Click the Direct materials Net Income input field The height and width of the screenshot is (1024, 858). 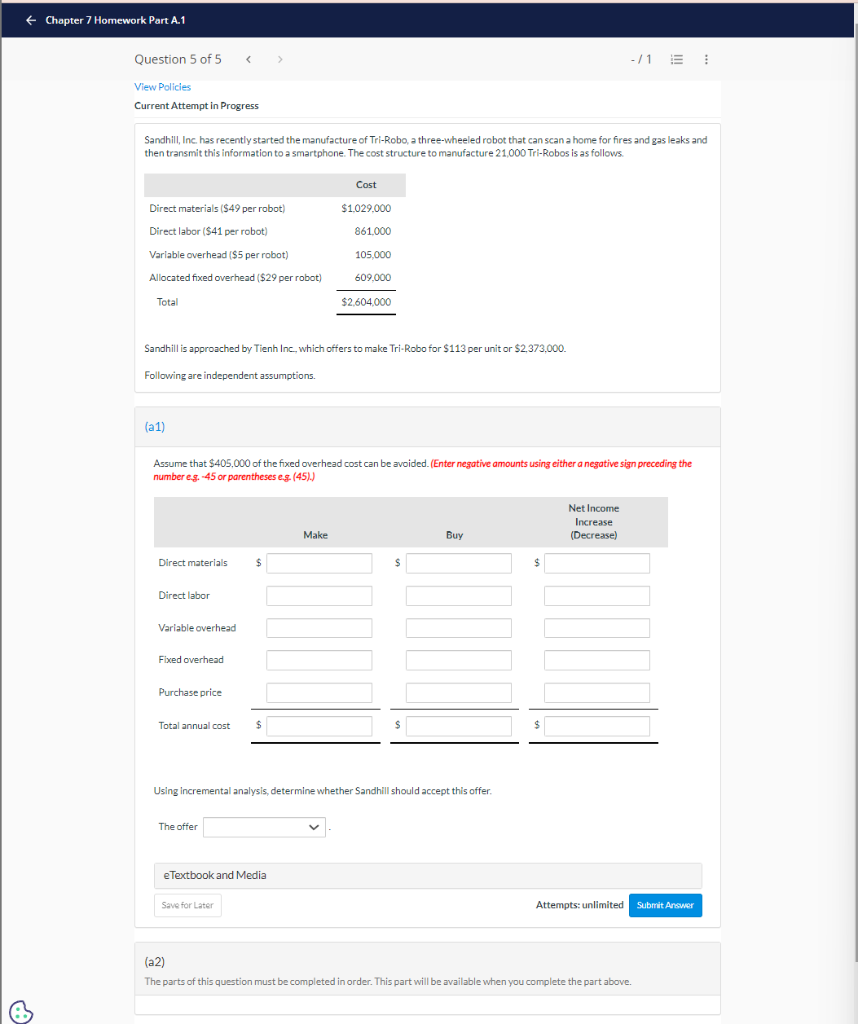click(x=597, y=563)
